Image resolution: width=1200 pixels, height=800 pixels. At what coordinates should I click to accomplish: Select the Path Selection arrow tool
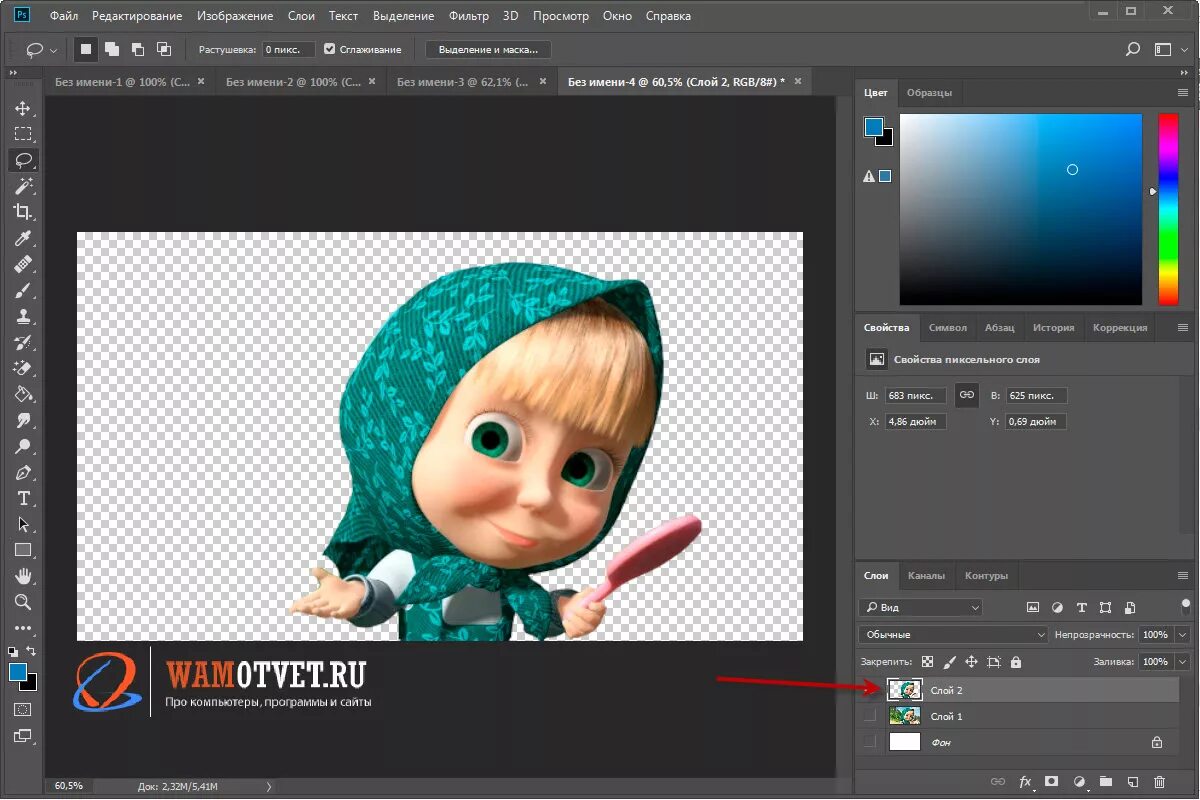23,524
